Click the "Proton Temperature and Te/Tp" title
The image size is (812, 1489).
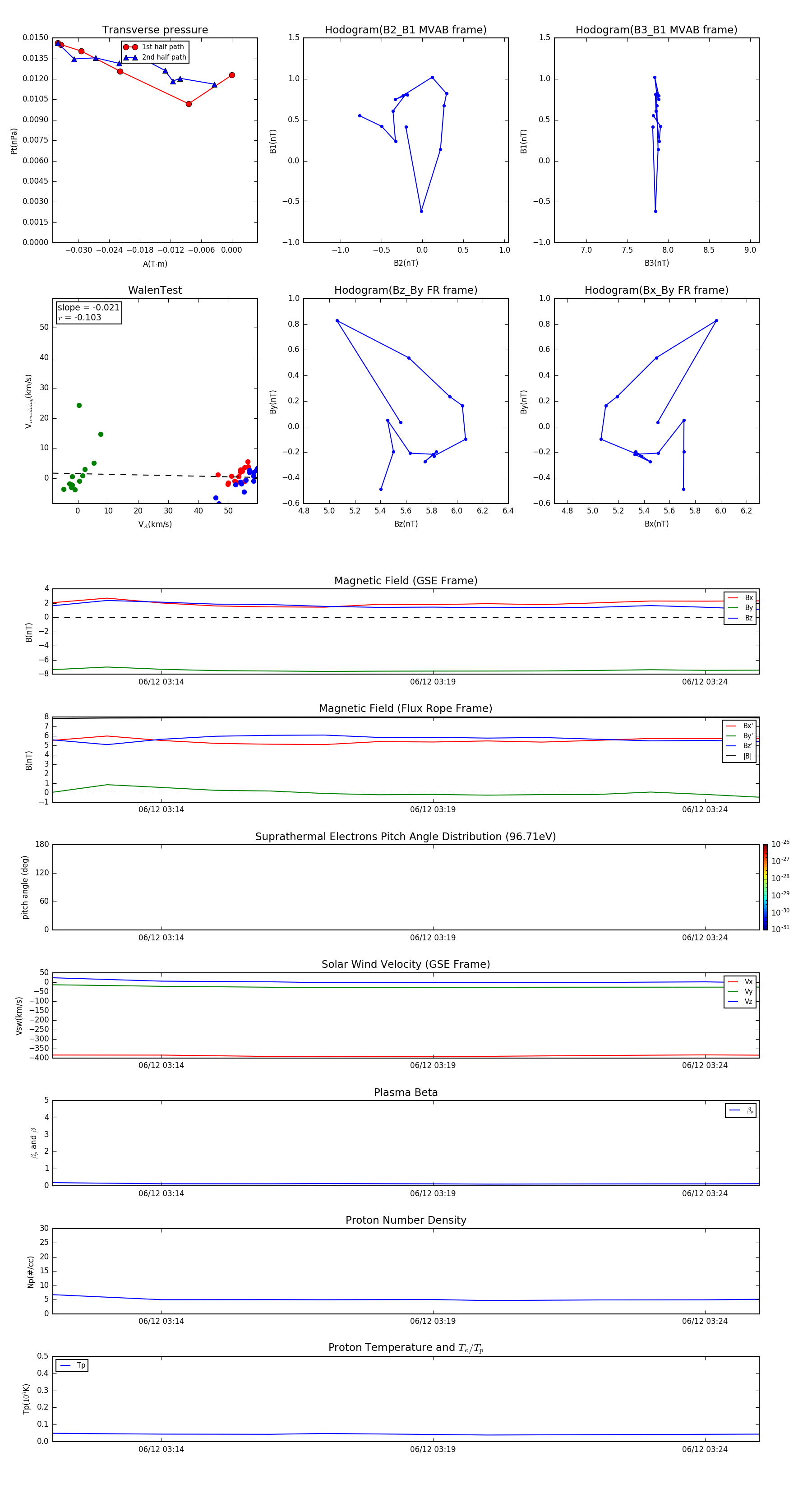406,1348
